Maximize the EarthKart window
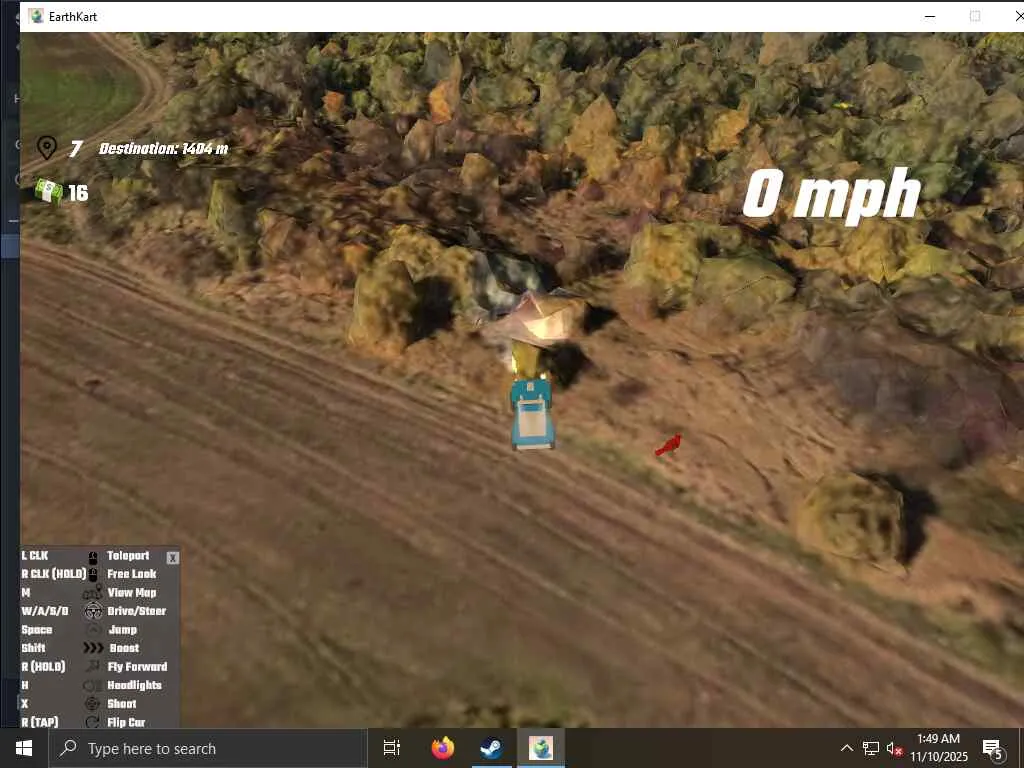The width and height of the screenshot is (1024, 768). tap(975, 16)
